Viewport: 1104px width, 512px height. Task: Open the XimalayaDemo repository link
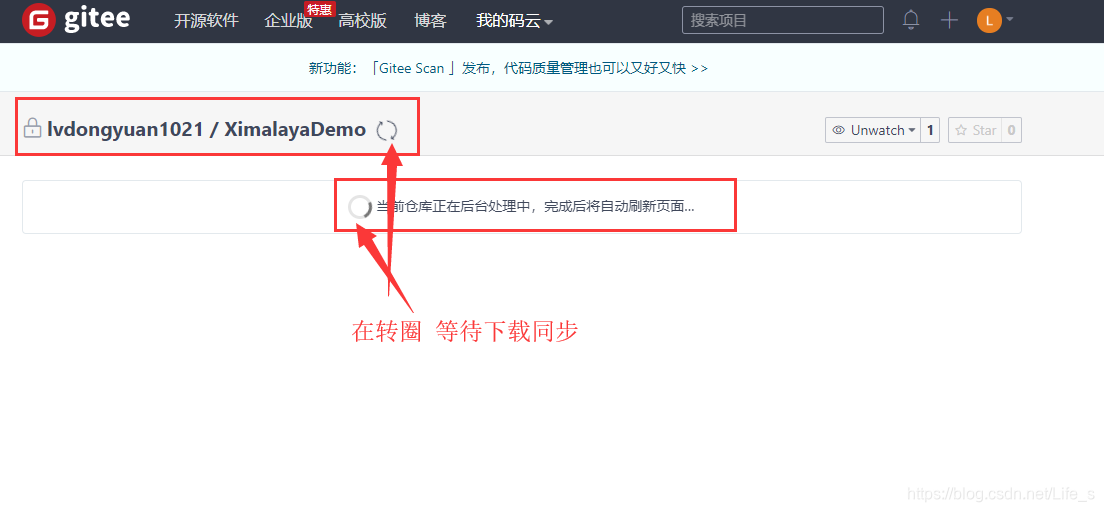point(295,130)
